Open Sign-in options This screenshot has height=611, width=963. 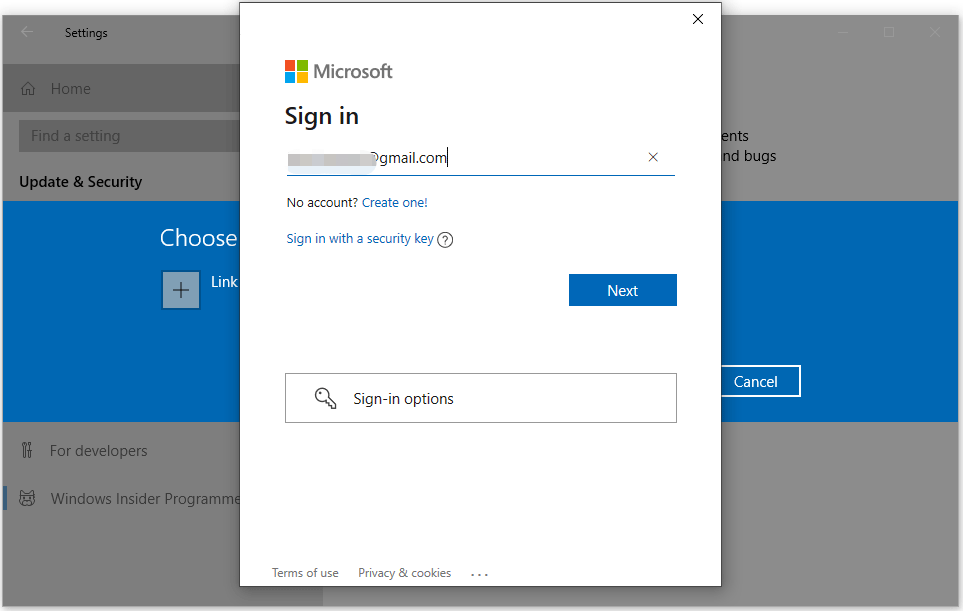coord(480,398)
